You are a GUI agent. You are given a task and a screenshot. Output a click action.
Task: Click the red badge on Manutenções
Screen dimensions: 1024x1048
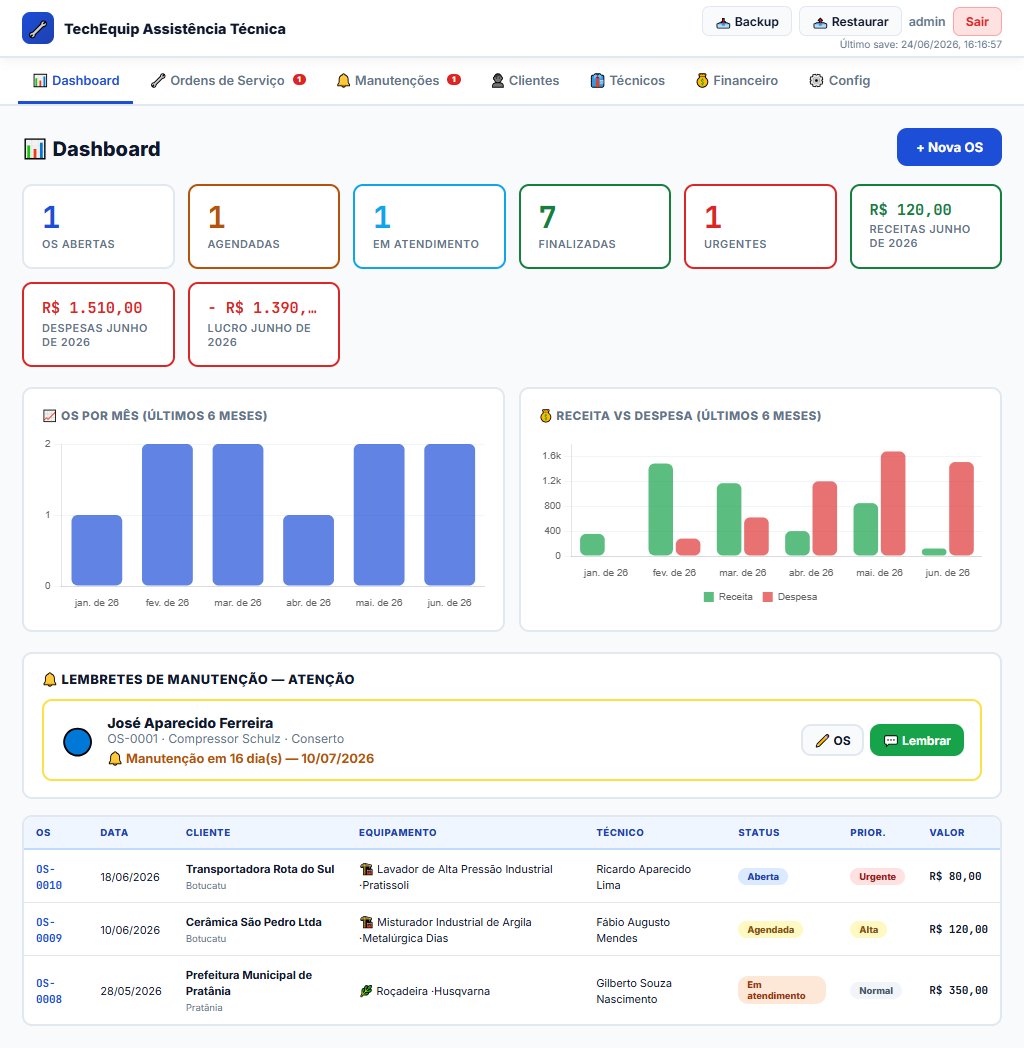454,80
